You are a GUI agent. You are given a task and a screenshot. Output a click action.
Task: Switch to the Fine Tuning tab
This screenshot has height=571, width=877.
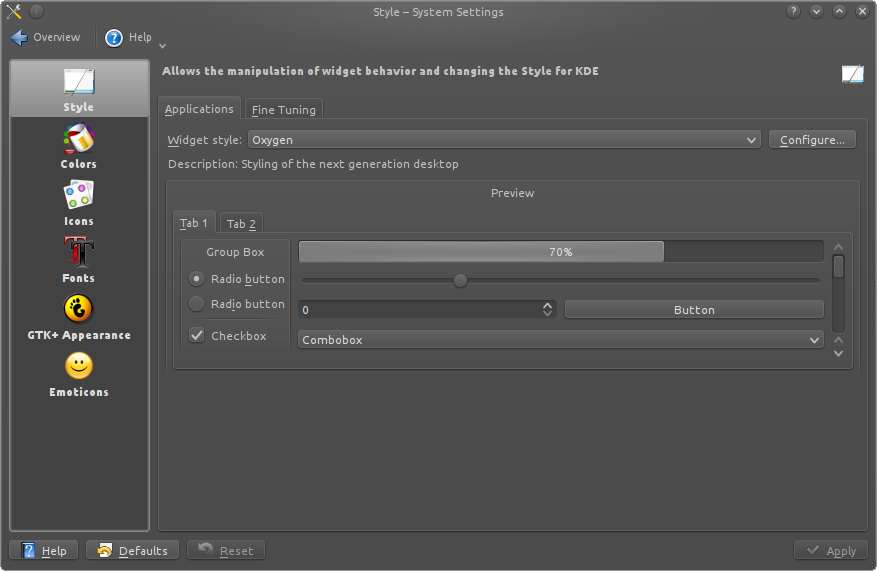click(284, 110)
